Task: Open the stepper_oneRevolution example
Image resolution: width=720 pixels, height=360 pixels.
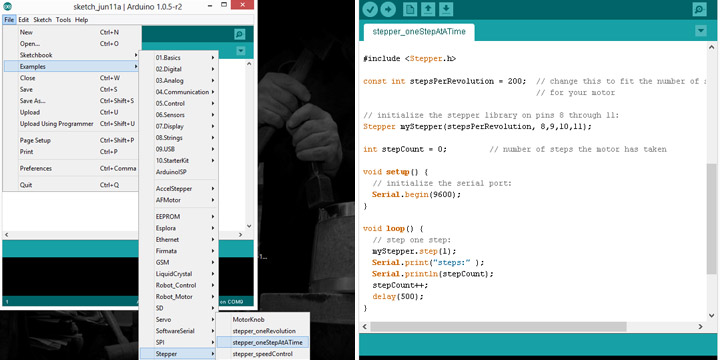Action: click(263, 331)
